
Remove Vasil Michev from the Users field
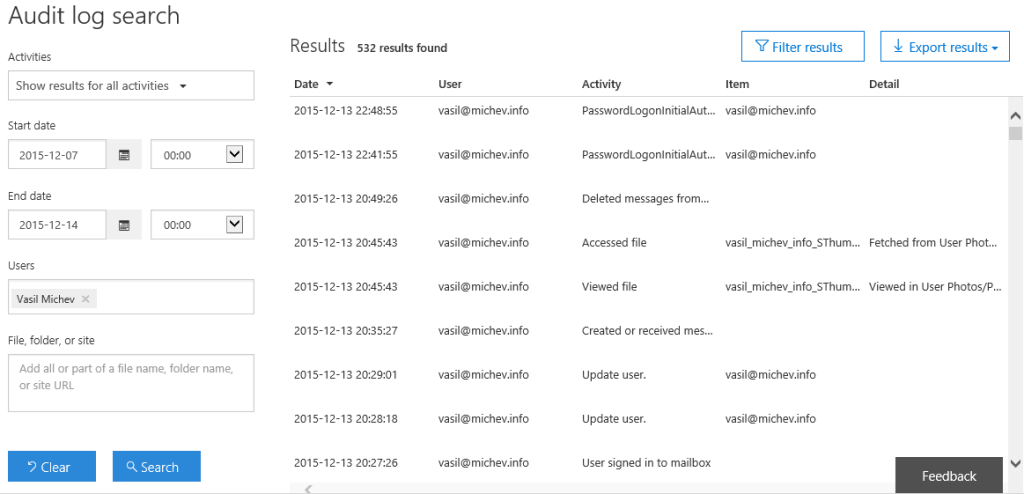pyautogui.click(x=85, y=299)
